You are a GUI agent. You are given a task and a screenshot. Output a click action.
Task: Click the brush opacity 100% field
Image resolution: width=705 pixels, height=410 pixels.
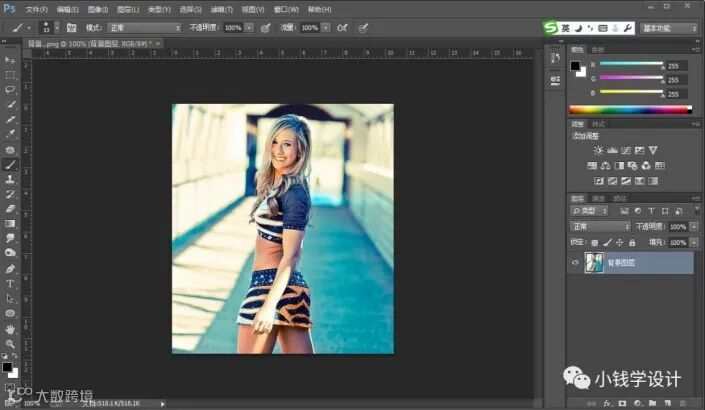pos(233,28)
